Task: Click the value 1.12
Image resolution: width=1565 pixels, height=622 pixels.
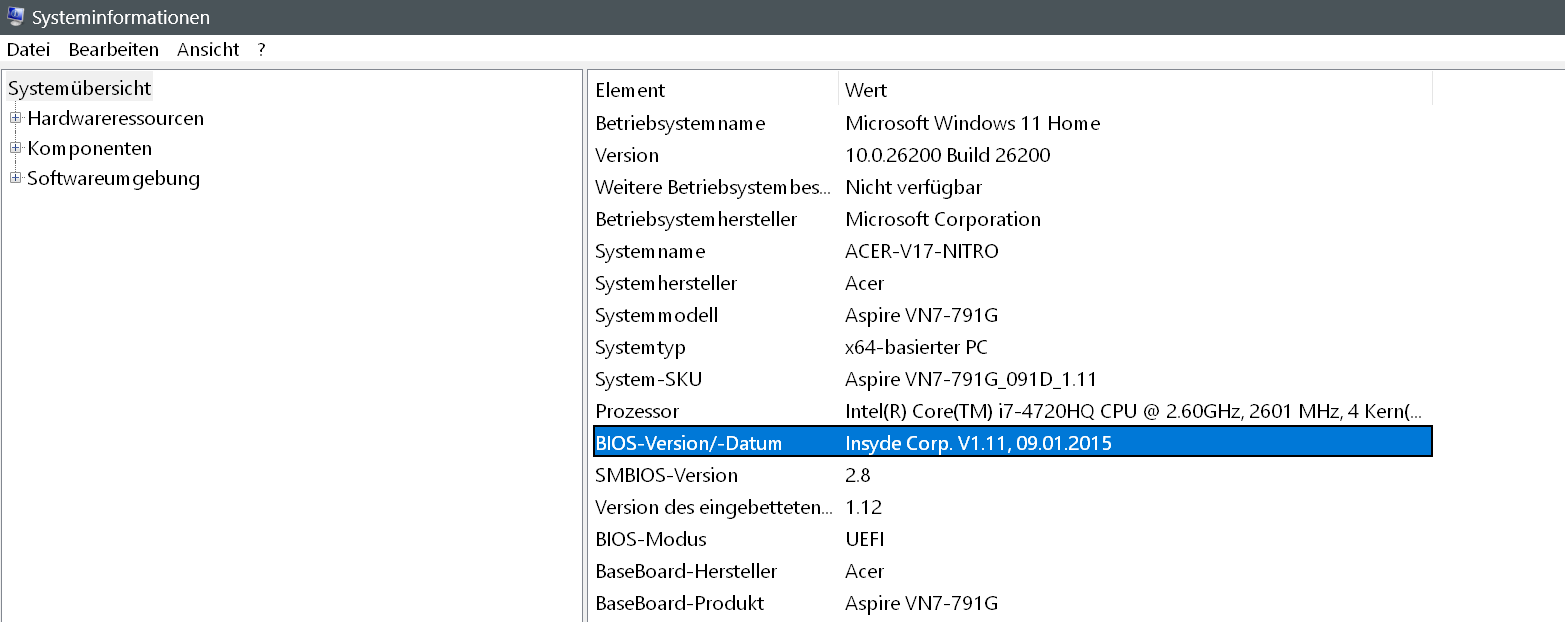Action: pyautogui.click(x=864, y=507)
